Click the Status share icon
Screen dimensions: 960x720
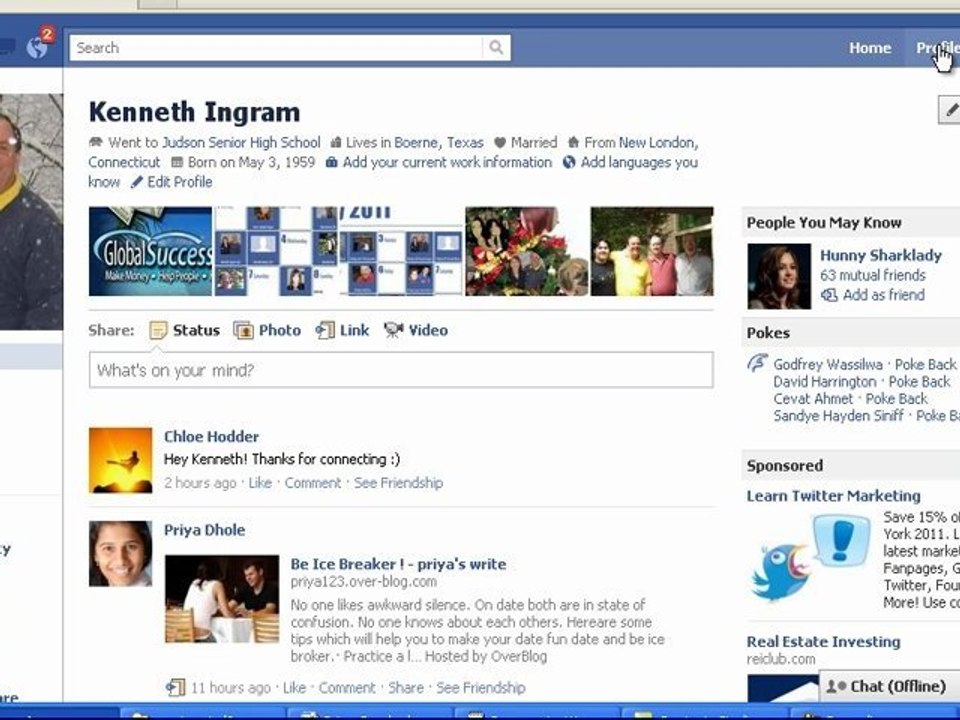click(x=158, y=331)
